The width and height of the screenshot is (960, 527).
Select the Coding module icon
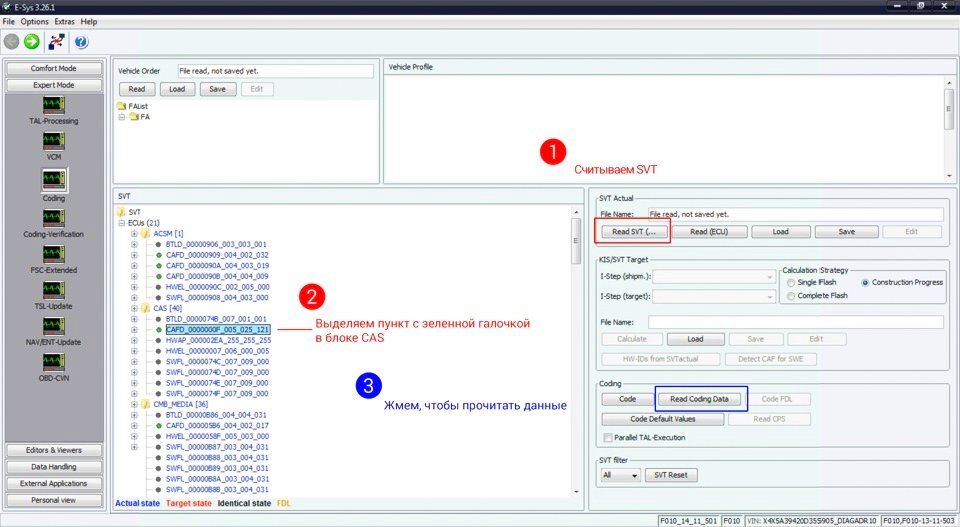pyautogui.click(x=54, y=179)
